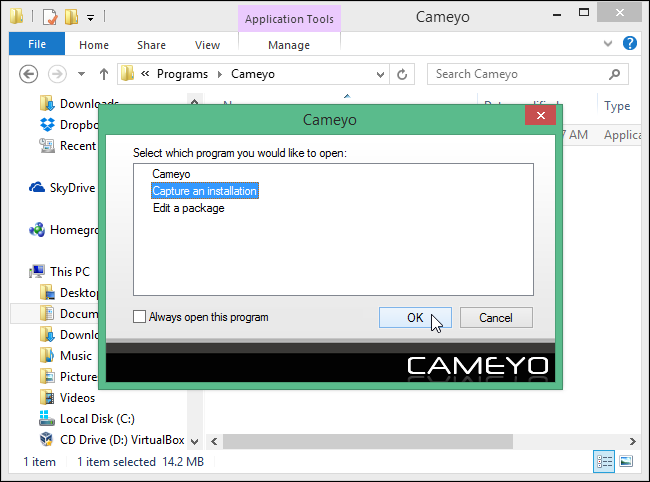The image size is (650, 482).
Task: Go forward with Explorer forward arrow
Action: (57, 74)
